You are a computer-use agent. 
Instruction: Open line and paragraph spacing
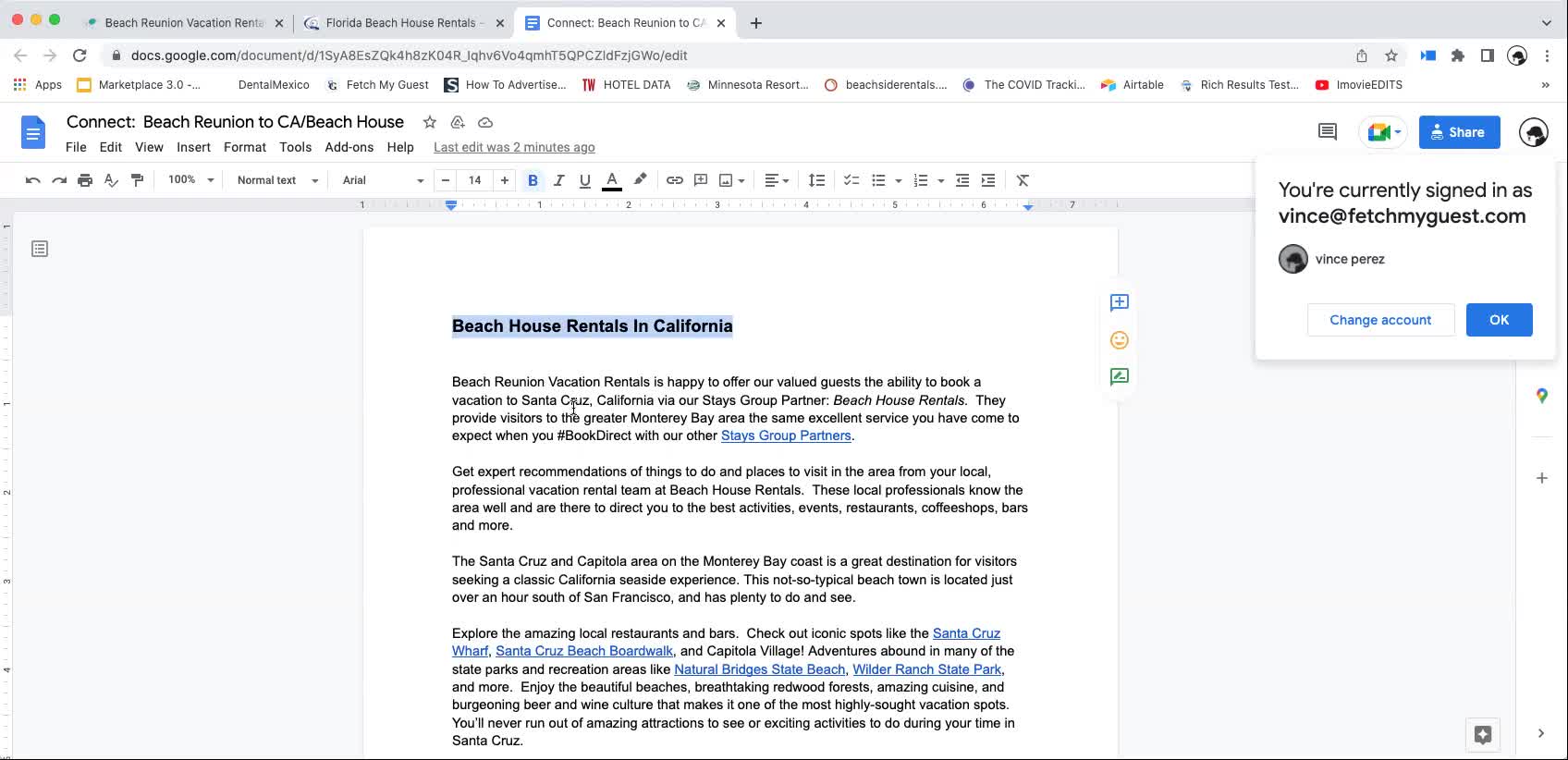click(816, 180)
